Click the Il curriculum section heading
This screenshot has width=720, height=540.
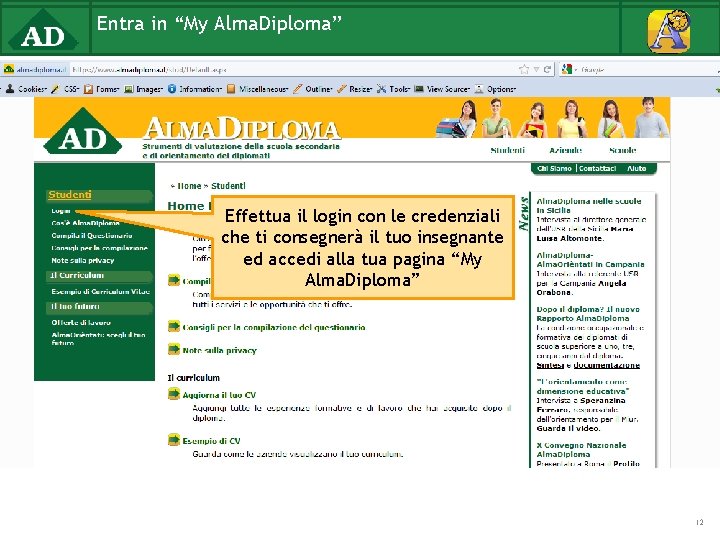pos(193,378)
